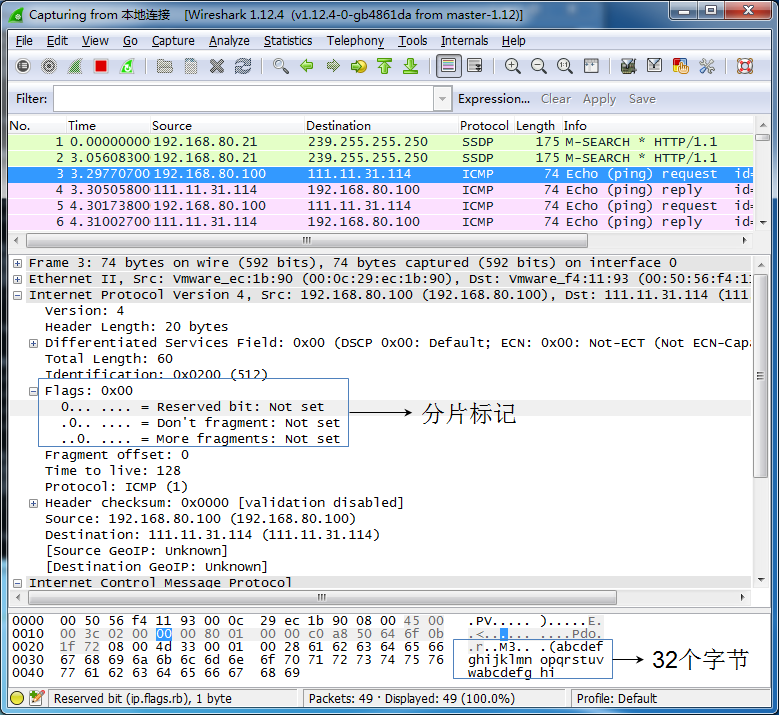Start a new live capture (shark fin)
Viewport: 779px width, 715px height.
[75, 66]
